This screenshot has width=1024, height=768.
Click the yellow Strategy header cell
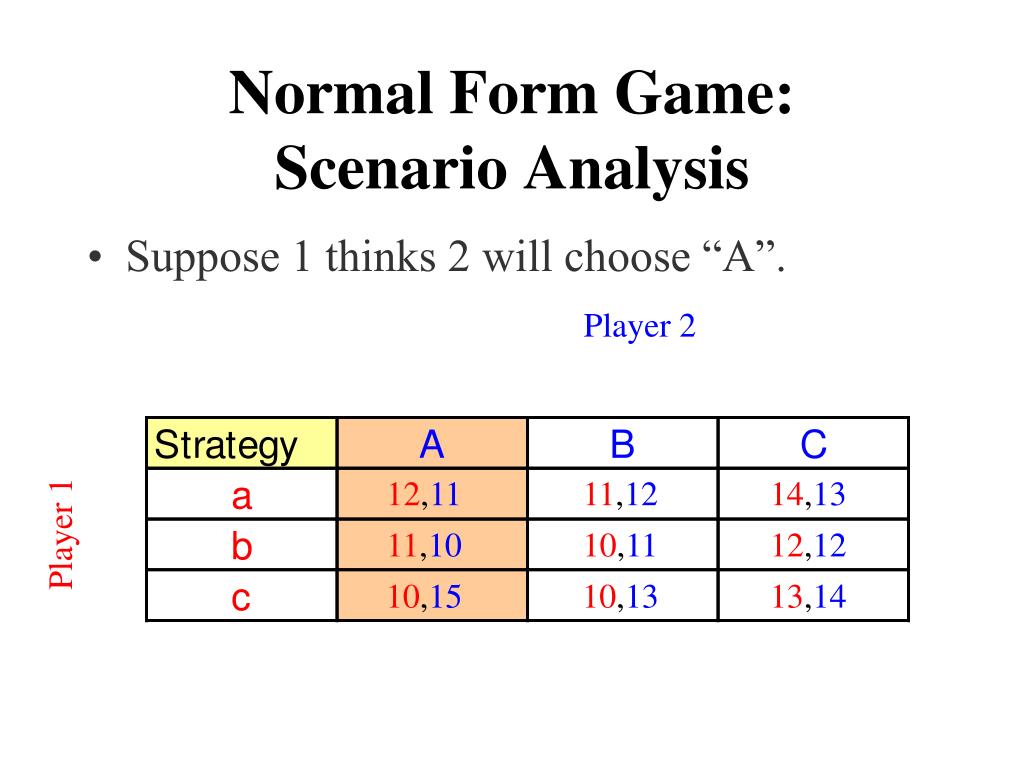pos(242,443)
